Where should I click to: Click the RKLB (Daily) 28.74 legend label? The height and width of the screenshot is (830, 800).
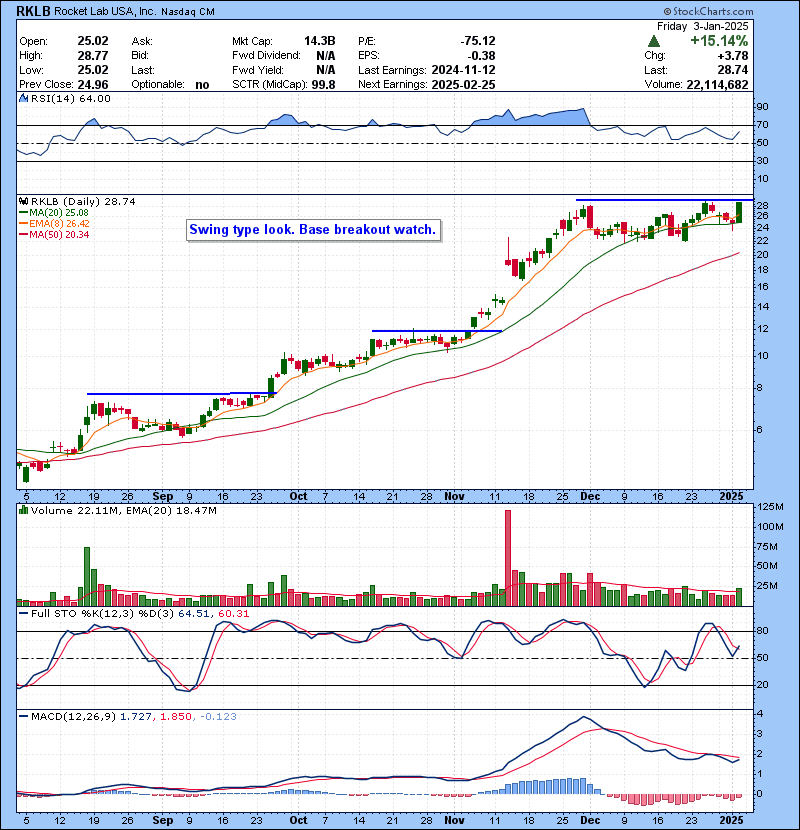pyautogui.click(x=83, y=201)
